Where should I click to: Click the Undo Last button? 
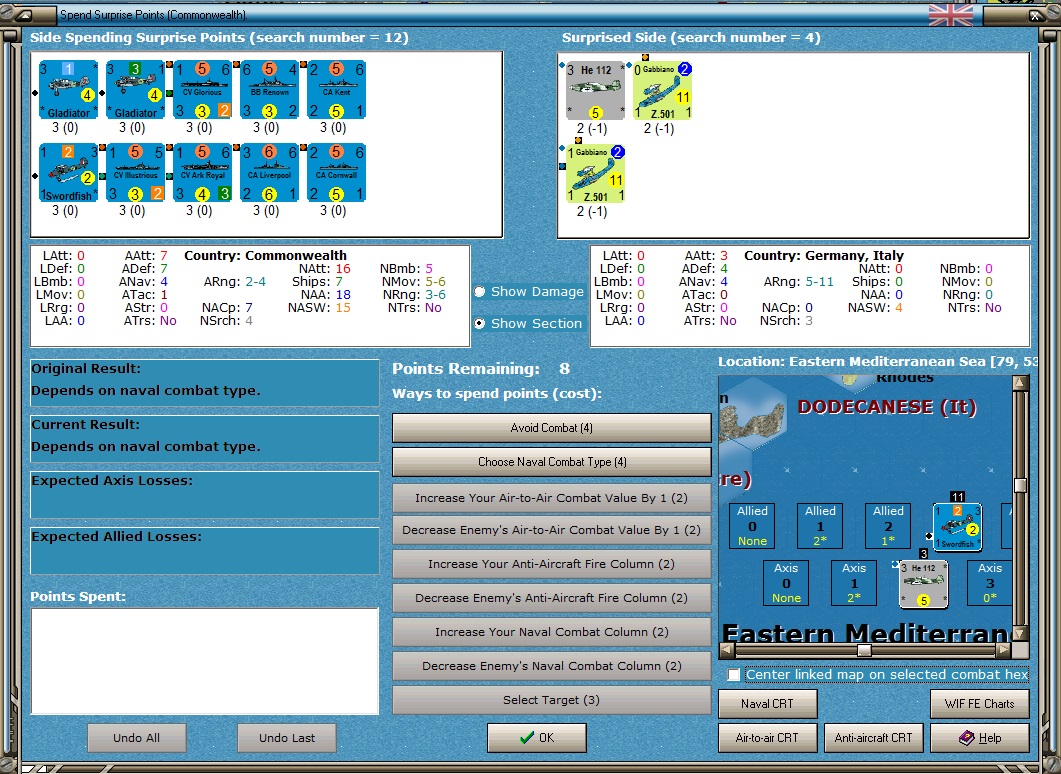[287, 737]
